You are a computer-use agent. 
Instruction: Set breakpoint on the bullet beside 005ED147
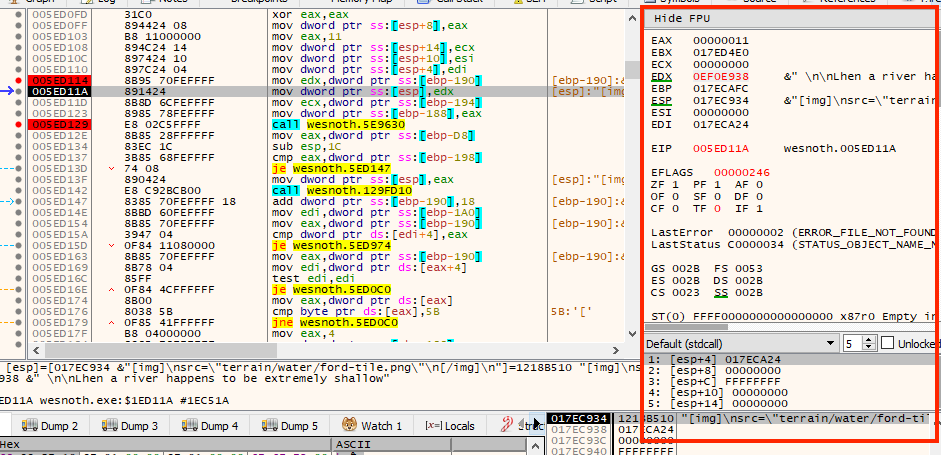pyautogui.click(x=19, y=202)
